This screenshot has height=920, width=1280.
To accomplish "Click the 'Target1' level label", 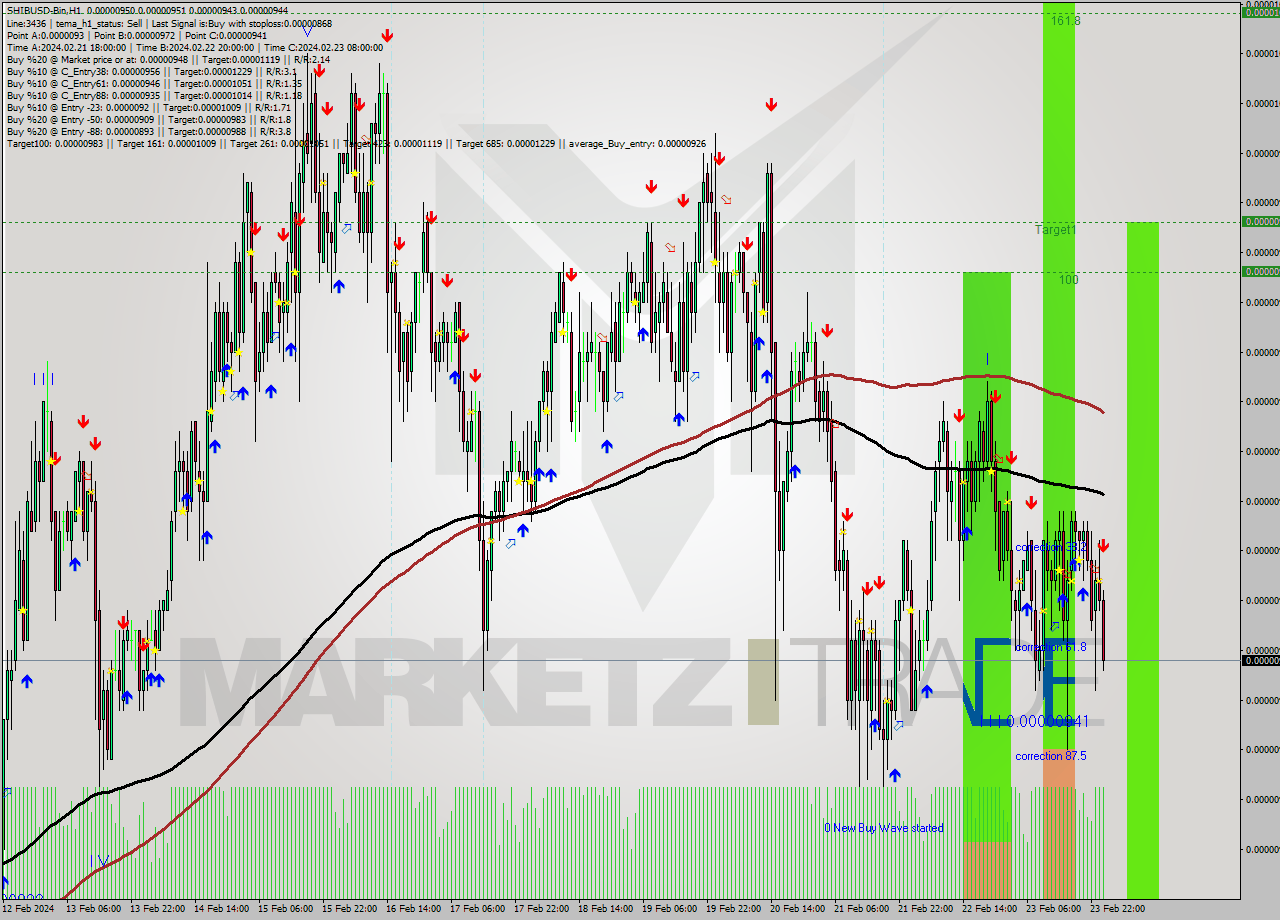I will (1055, 230).
